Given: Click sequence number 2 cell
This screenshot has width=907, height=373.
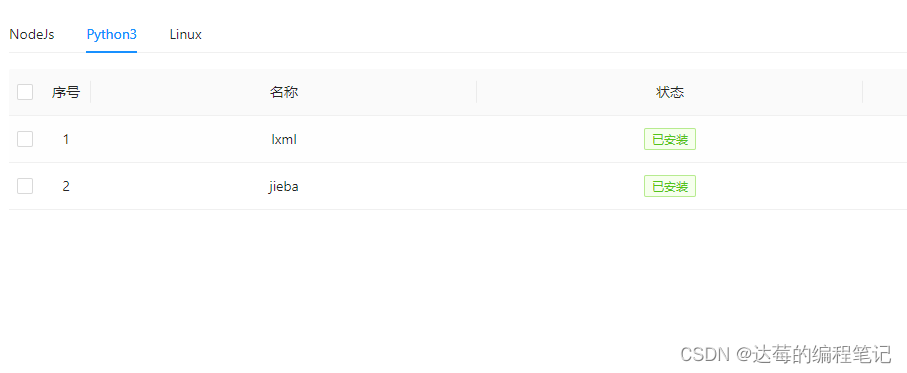Looking at the screenshot, I should pos(66,186).
